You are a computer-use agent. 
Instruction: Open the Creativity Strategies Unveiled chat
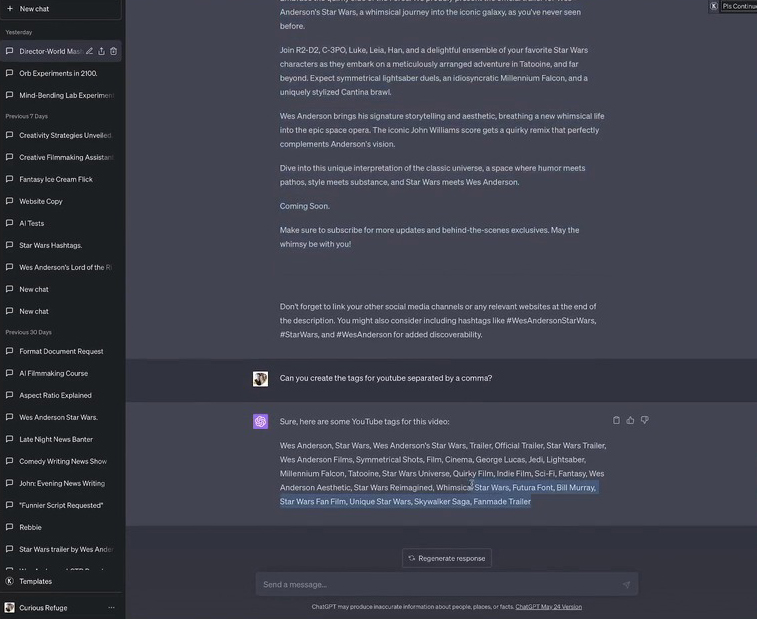61,135
